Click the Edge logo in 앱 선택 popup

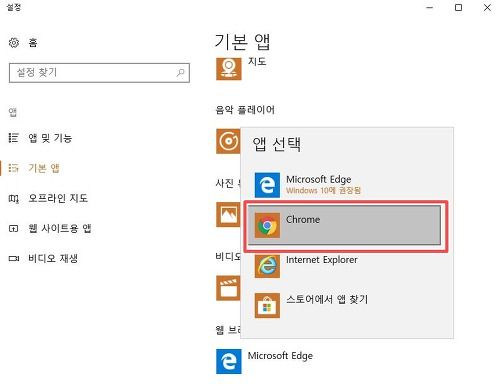(267, 185)
